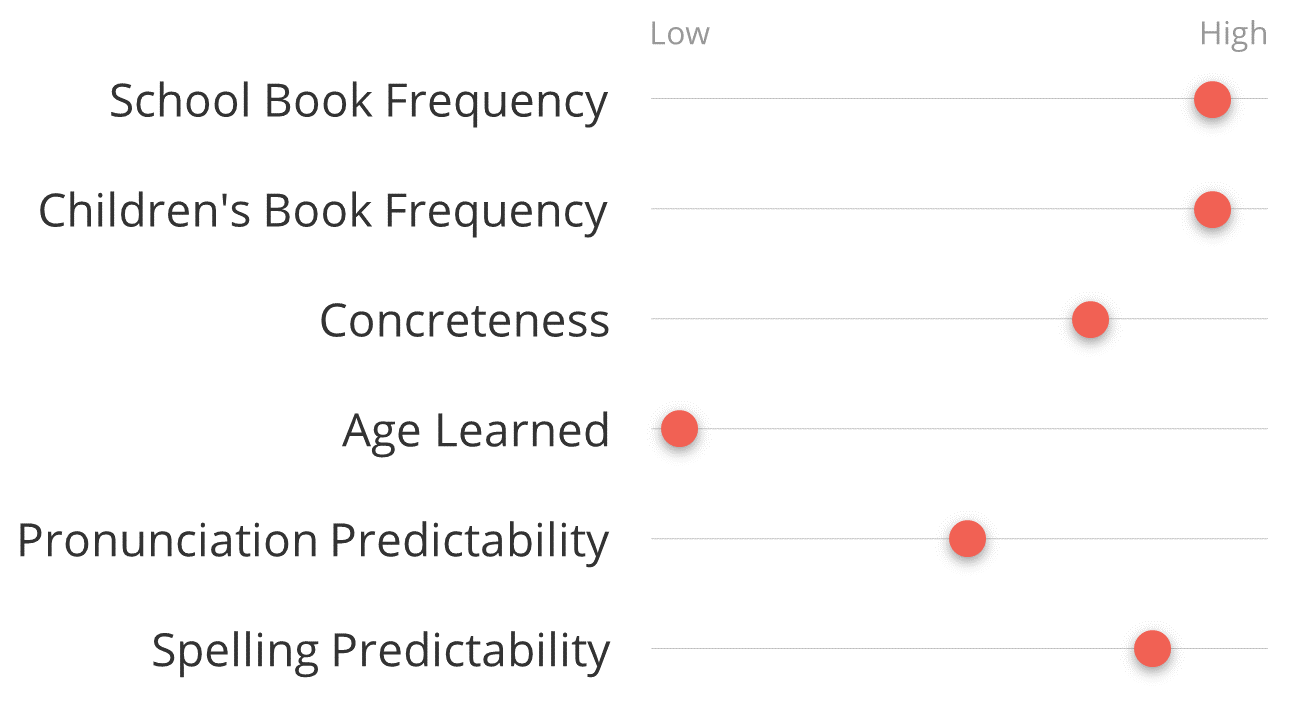The image size is (1302, 710).
Task: Select the Pronunciation Predictability red dot
Action: (967, 539)
